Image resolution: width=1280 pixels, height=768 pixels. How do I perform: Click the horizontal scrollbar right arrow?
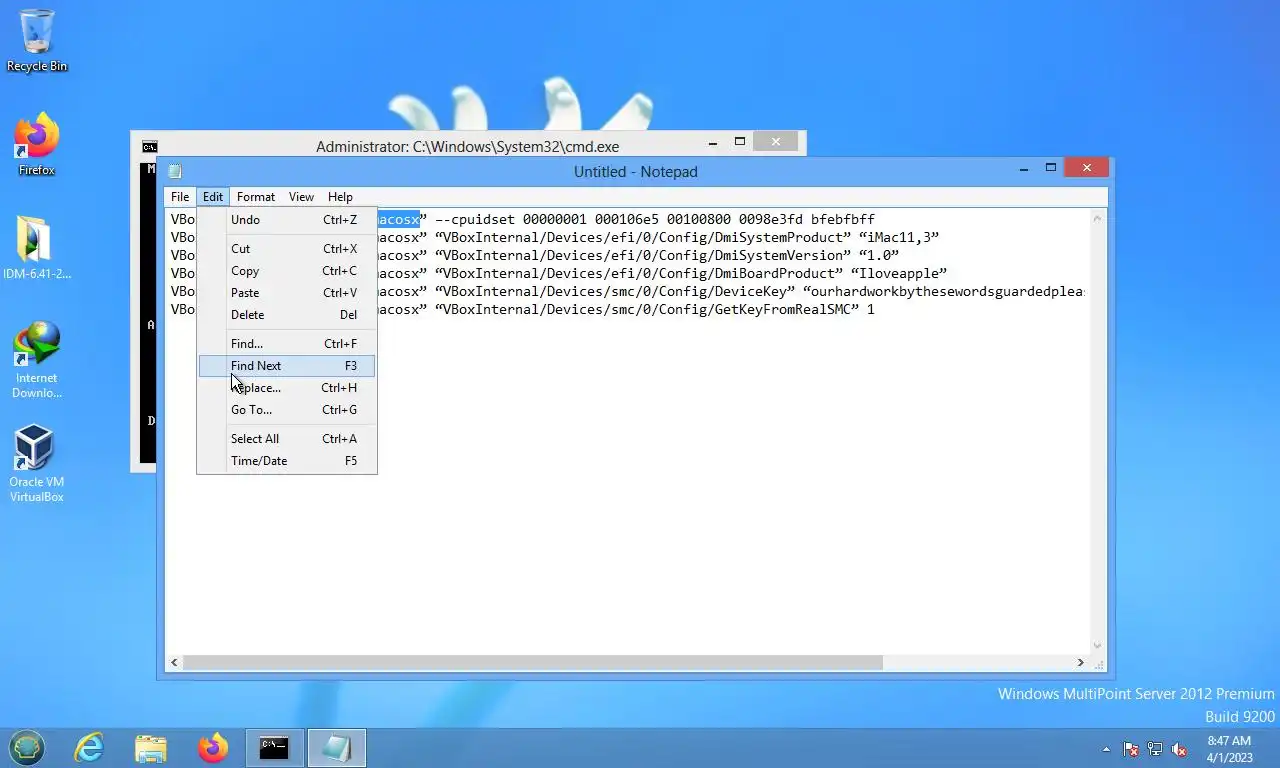[1080, 663]
